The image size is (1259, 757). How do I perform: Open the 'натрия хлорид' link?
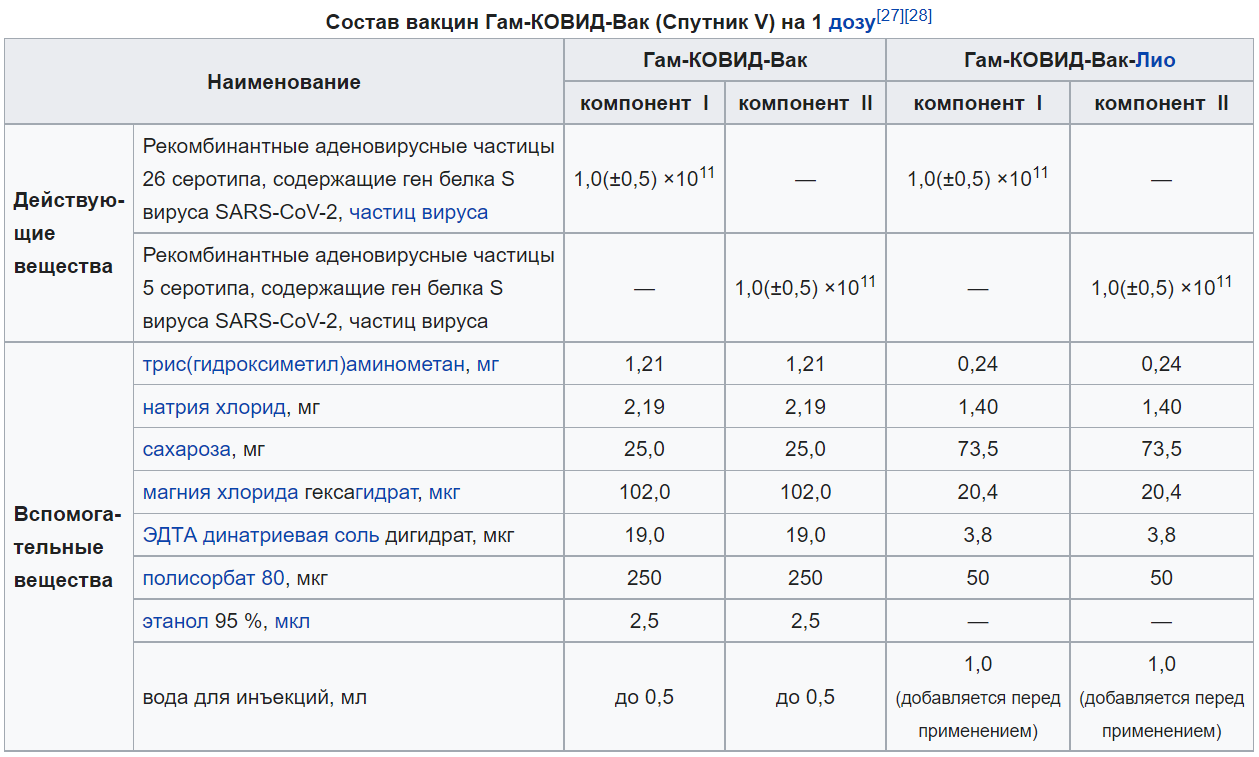click(214, 407)
